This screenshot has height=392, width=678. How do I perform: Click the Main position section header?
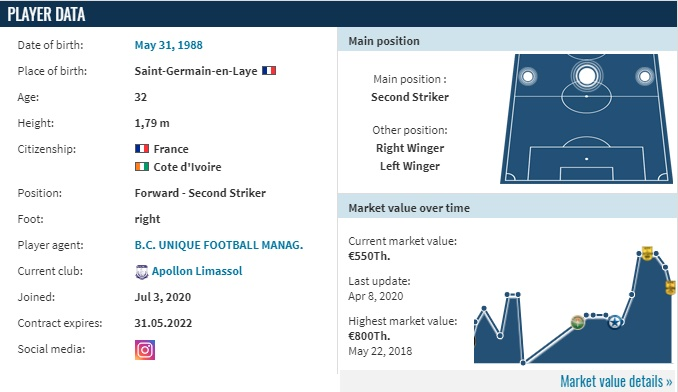pyautogui.click(x=507, y=41)
